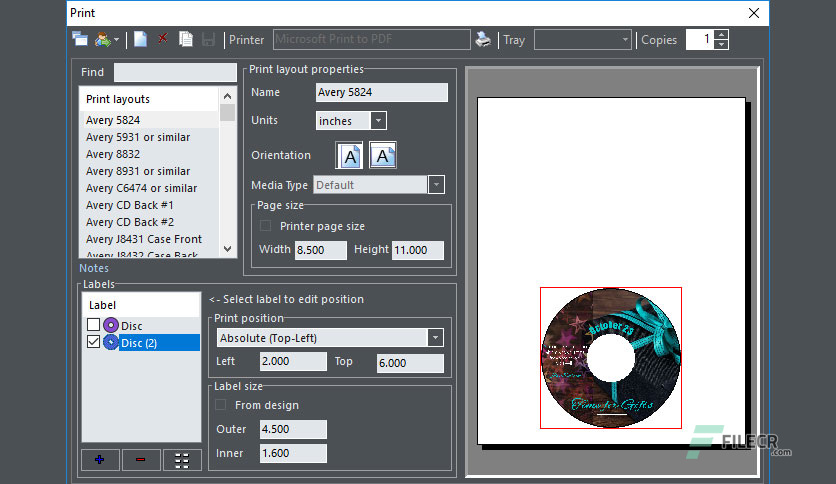Close the Print dialog

point(754,13)
